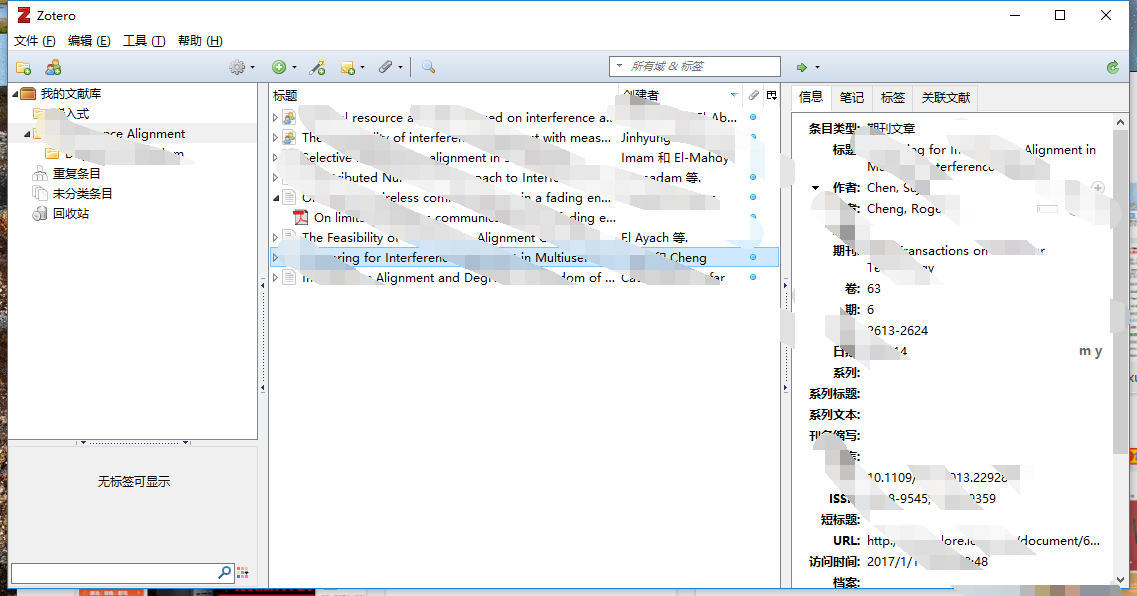1137x596 pixels.
Task: Switch to the 笔记 tab
Action: pos(851,97)
